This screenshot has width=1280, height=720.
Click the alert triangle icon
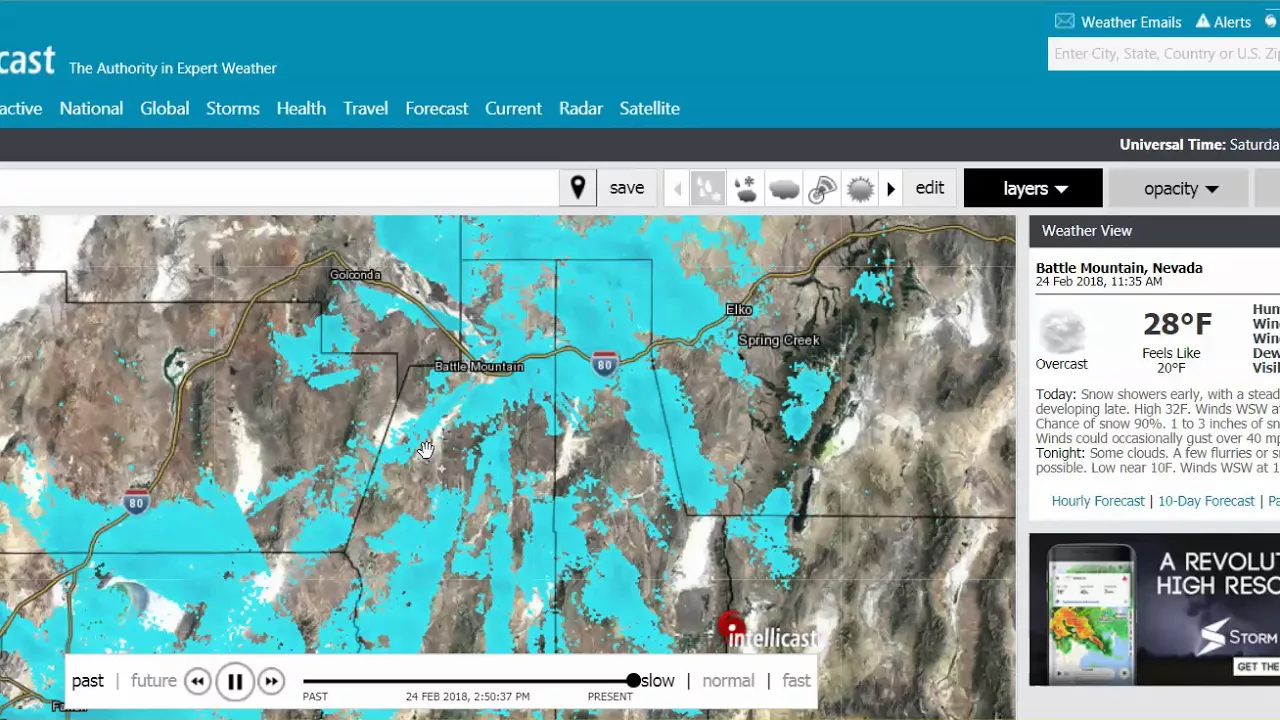(1203, 21)
